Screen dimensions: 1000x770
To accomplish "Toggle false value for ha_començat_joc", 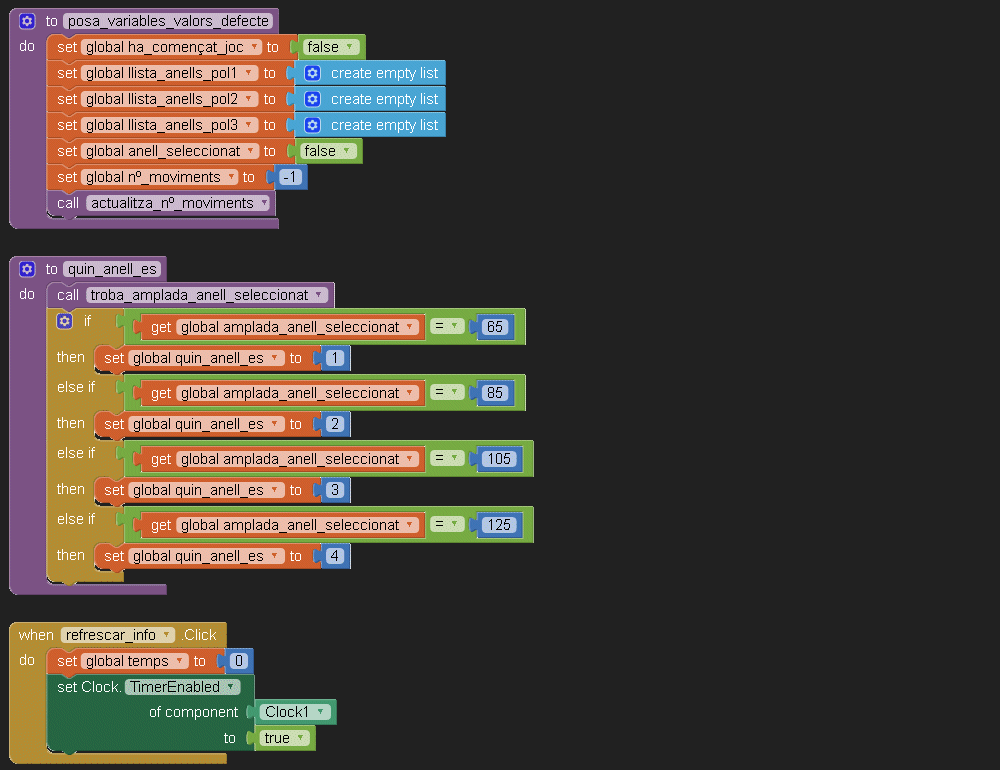I will (331, 47).
